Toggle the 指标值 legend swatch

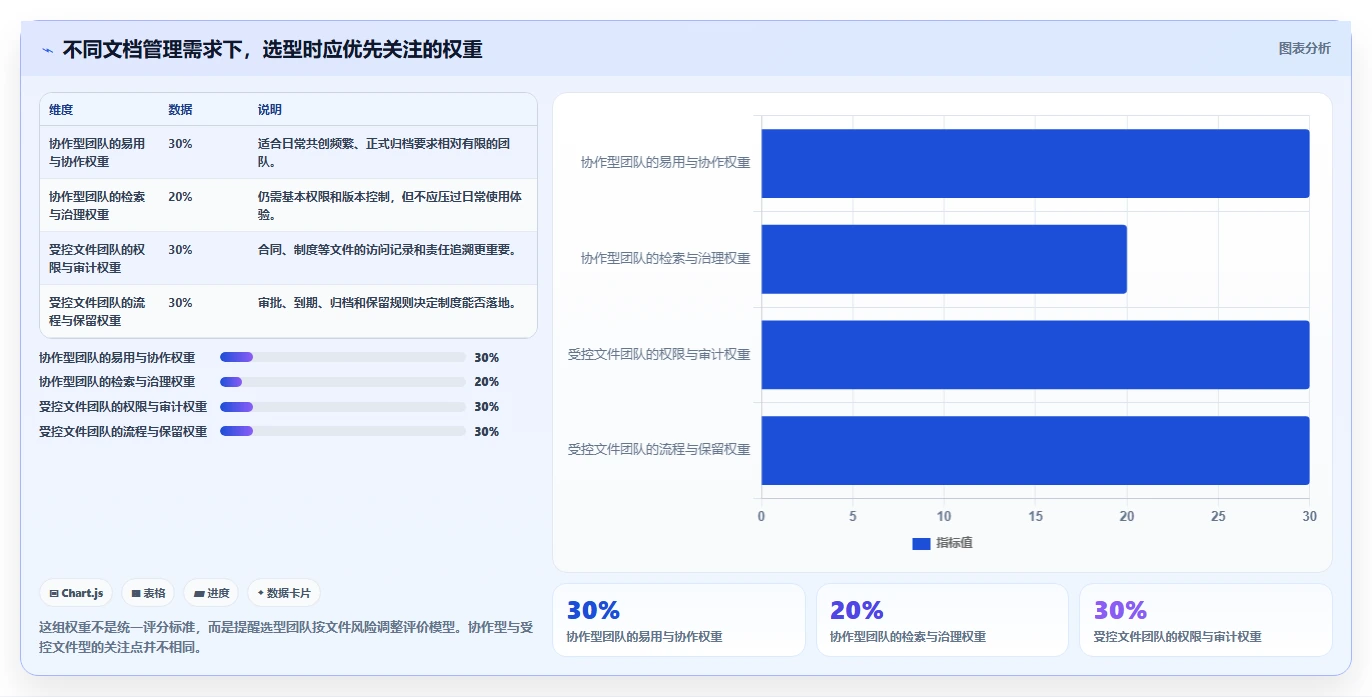(x=921, y=543)
